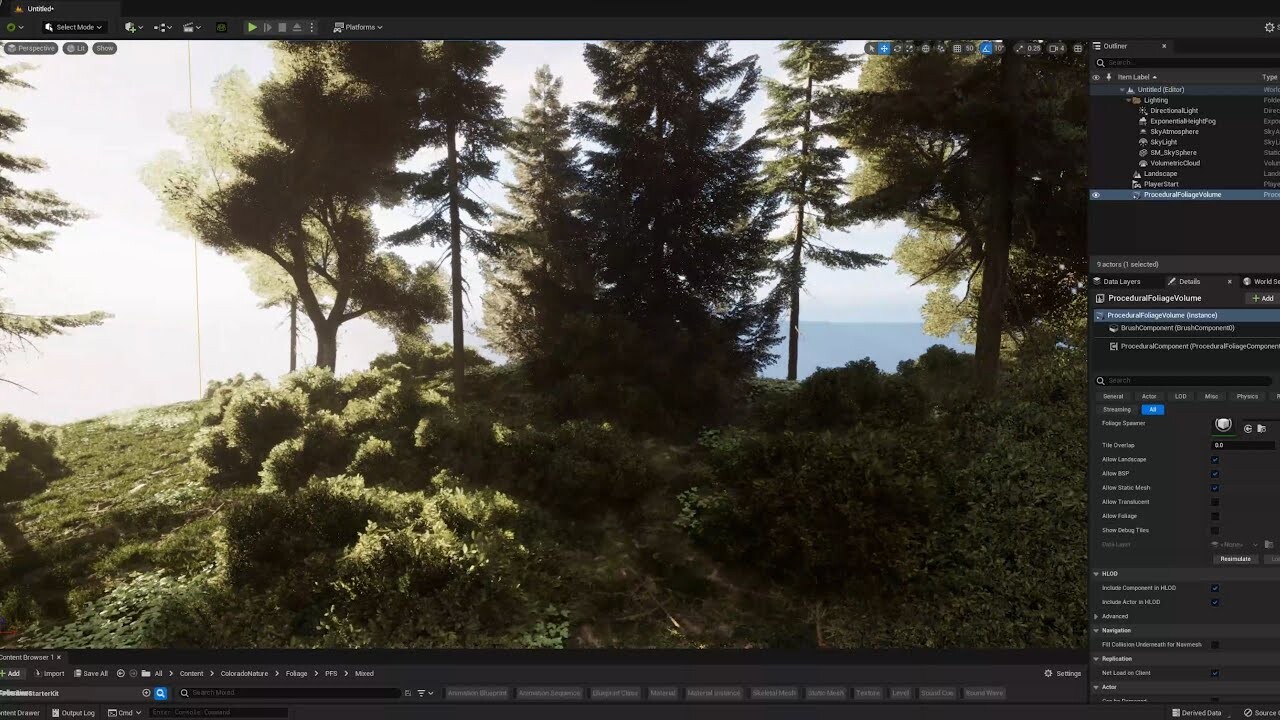Open the viewport Show menu

pos(105,48)
